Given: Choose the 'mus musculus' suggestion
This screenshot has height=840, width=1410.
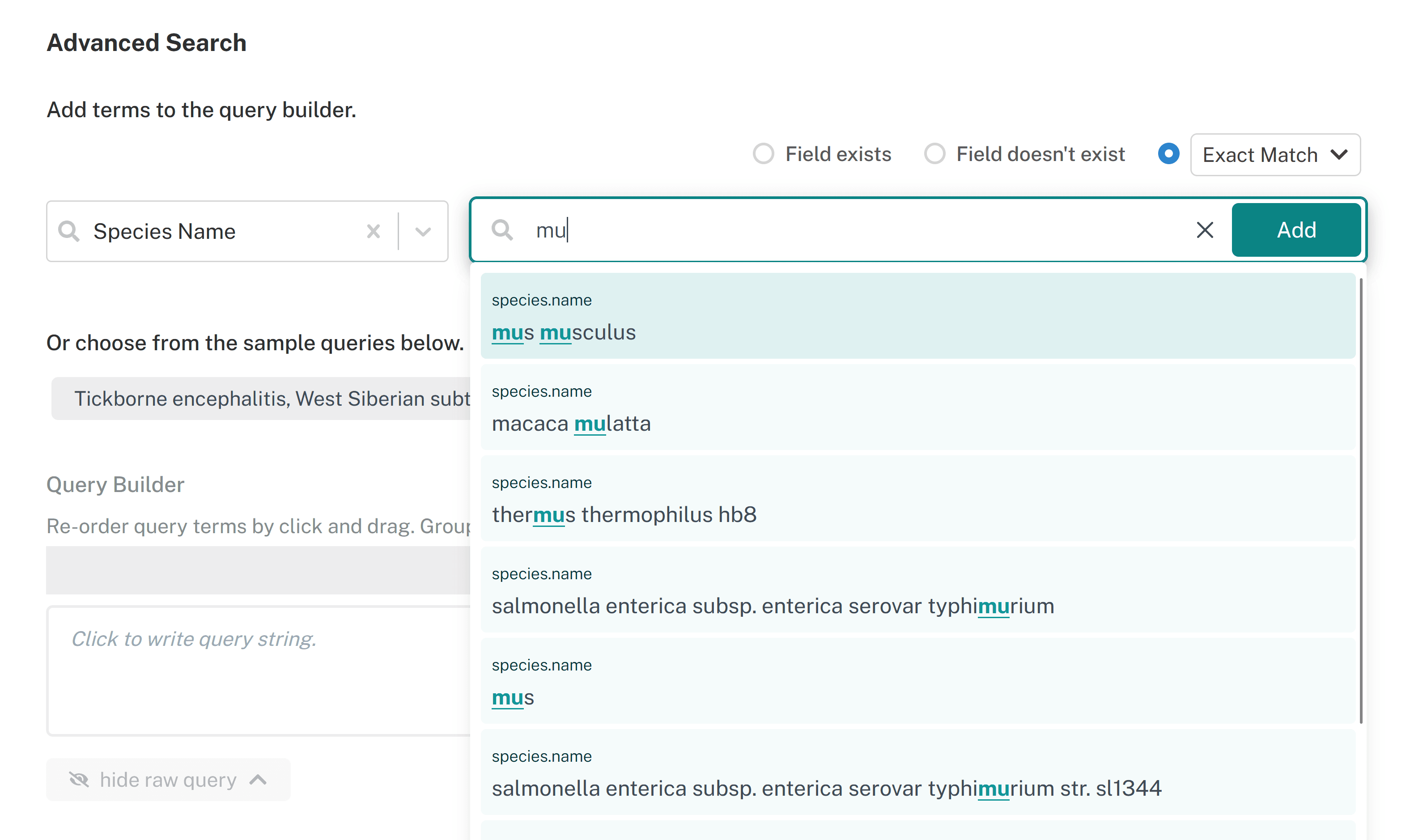Looking at the screenshot, I should [917, 316].
